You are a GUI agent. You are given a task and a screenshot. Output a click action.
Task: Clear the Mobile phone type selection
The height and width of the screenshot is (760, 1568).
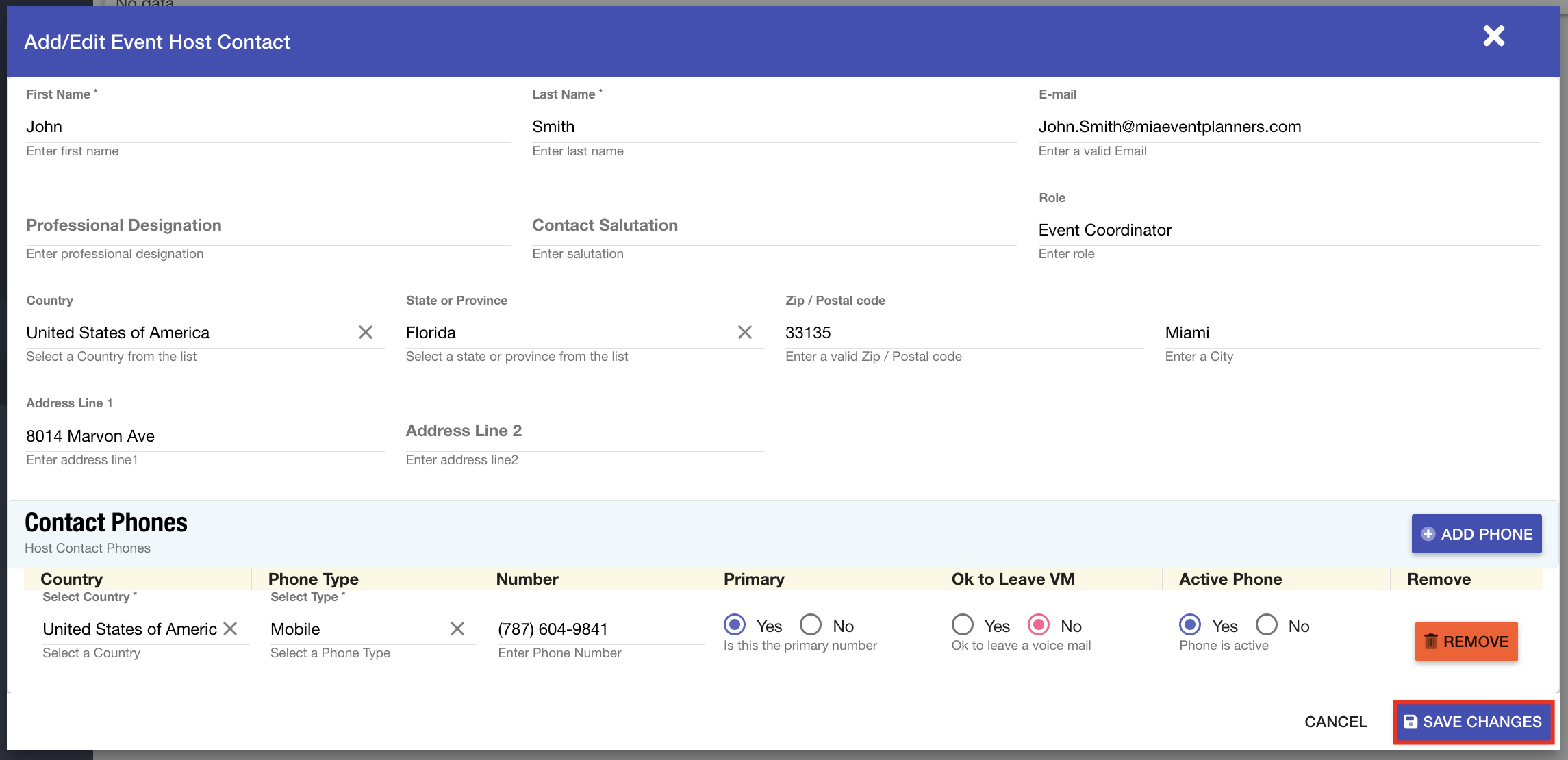[x=457, y=629]
